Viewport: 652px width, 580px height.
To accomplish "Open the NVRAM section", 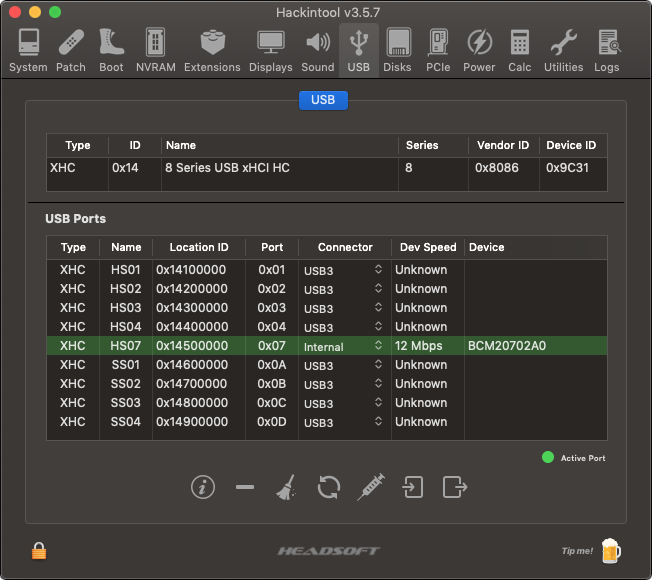I will (x=156, y=50).
